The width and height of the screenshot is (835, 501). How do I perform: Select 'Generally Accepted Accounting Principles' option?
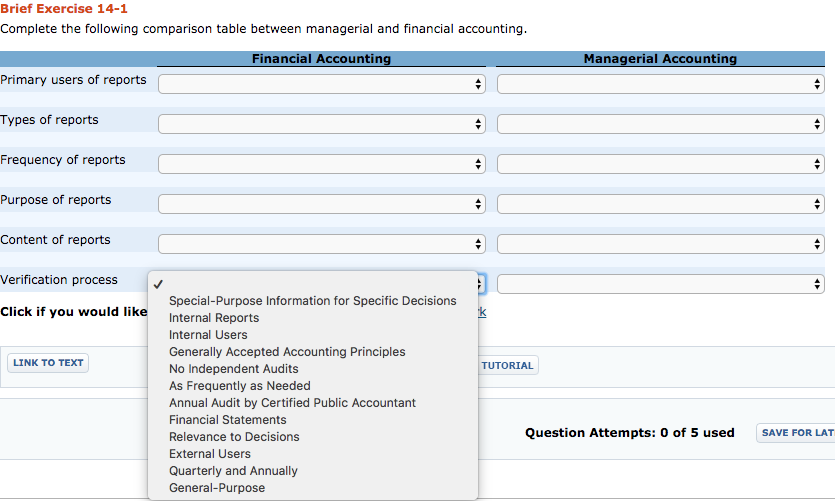click(x=287, y=352)
